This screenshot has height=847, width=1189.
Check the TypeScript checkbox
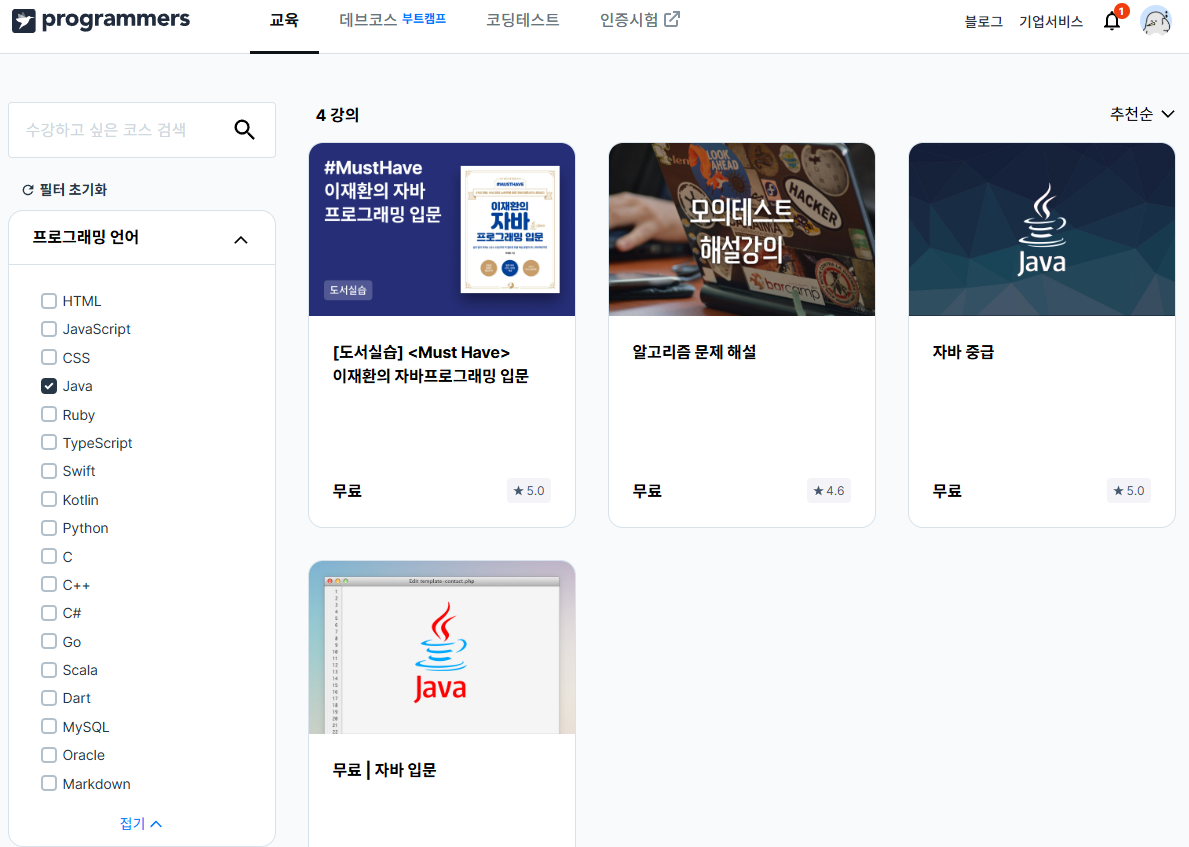tap(49, 442)
